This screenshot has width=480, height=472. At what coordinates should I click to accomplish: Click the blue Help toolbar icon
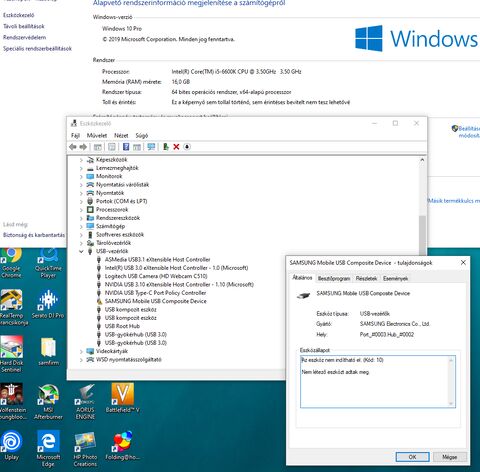click(x=126, y=147)
